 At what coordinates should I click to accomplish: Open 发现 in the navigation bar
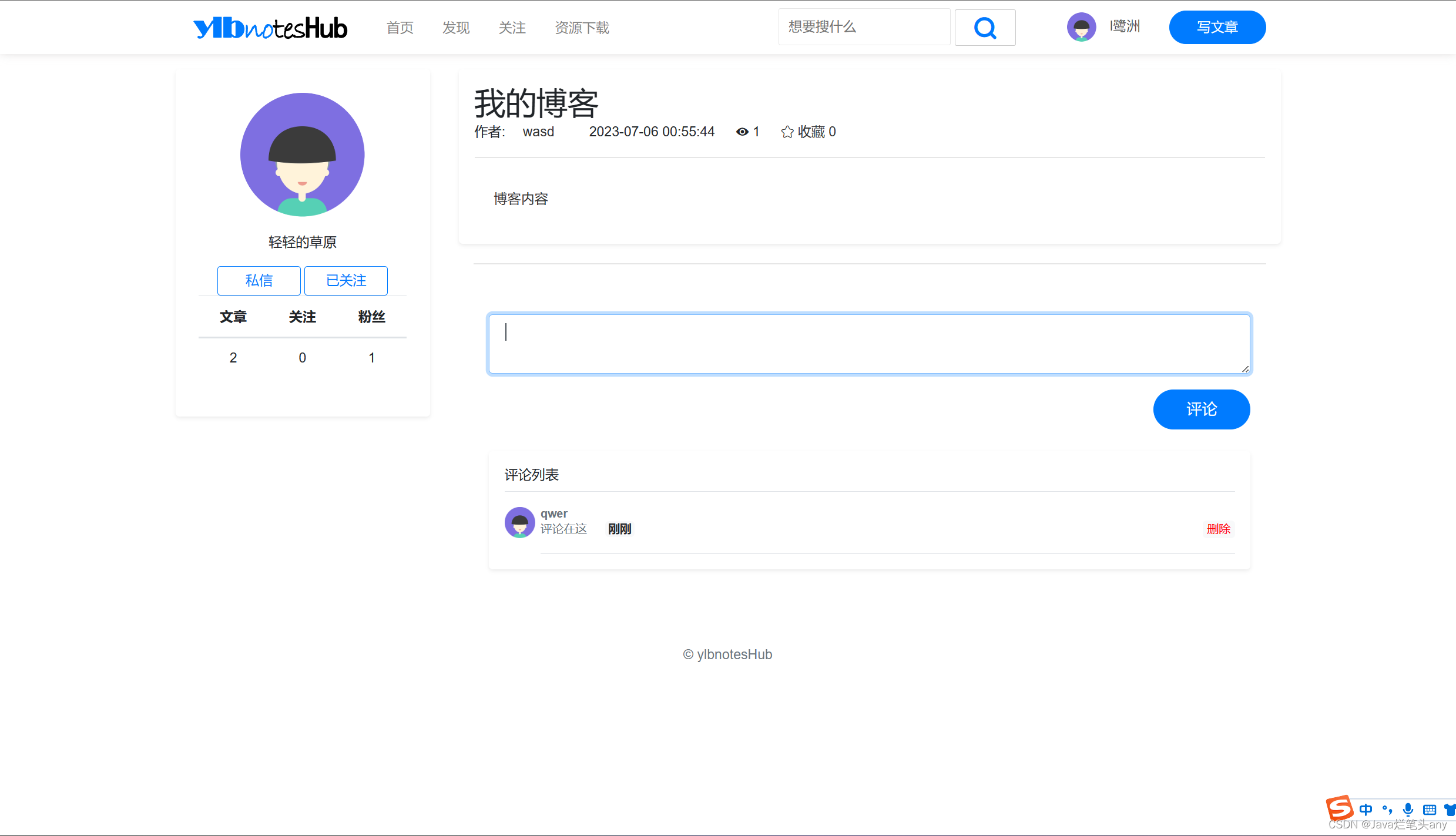[x=456, y=28]
